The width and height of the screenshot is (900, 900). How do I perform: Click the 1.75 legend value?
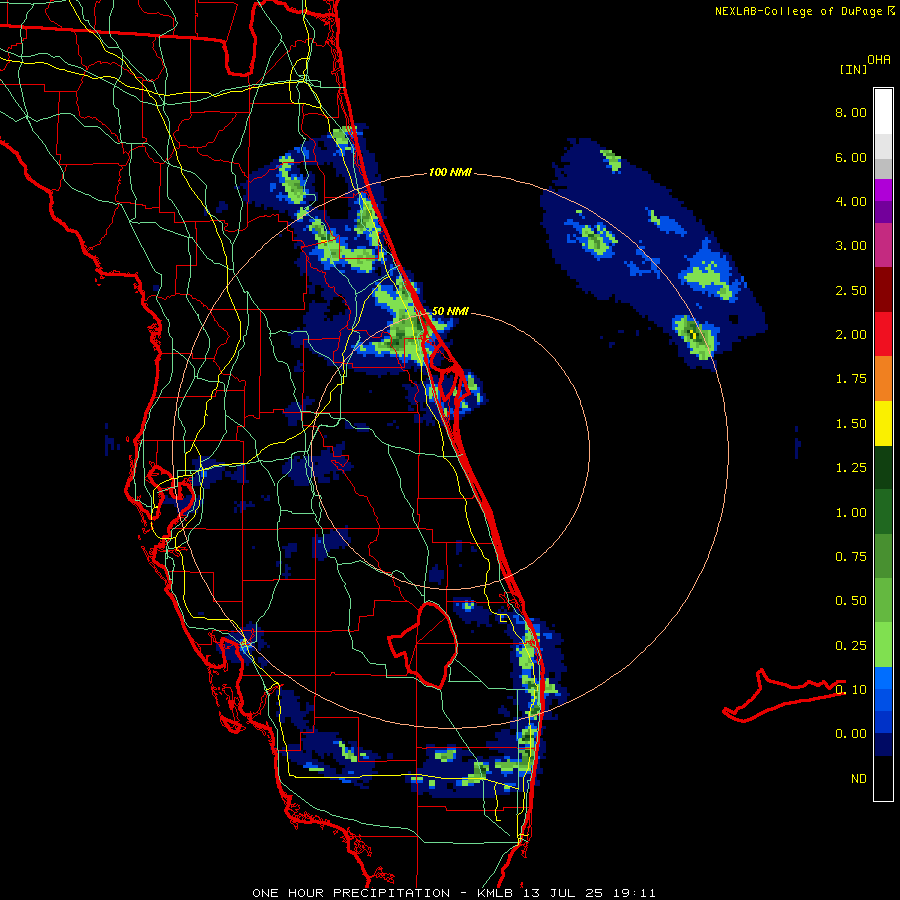coord(851,379)
